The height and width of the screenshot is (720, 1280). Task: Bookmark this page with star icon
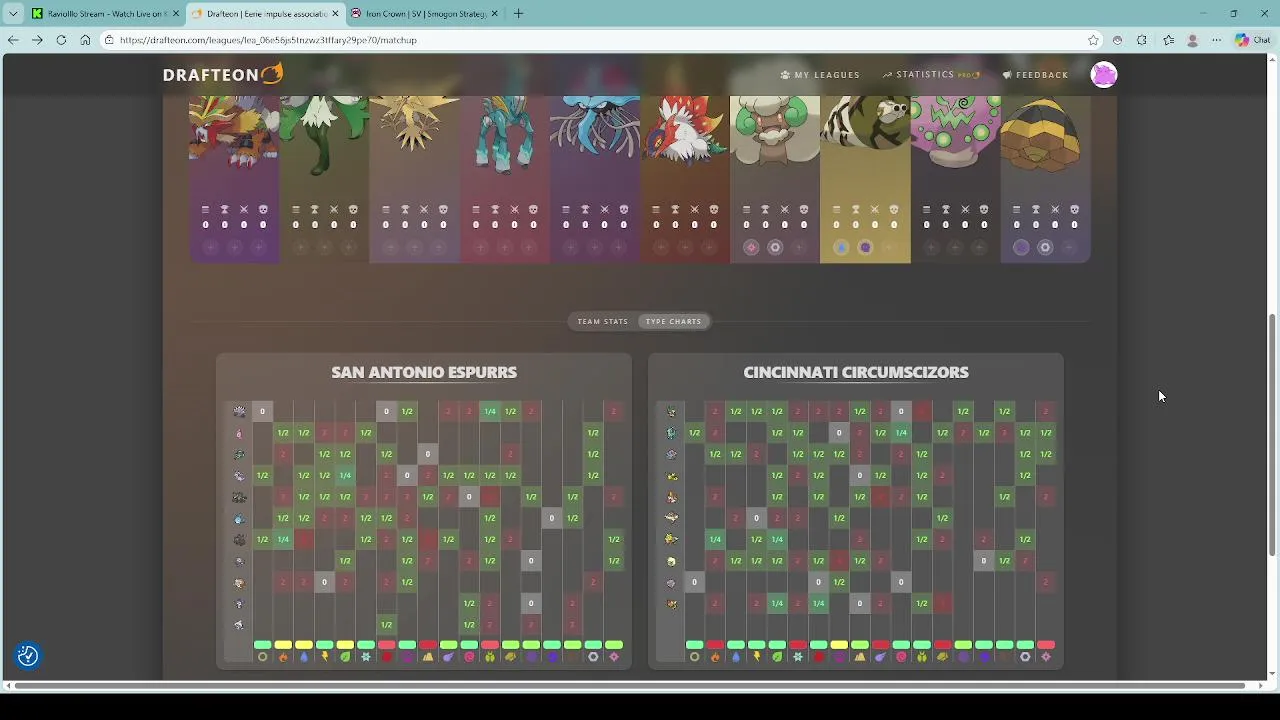pos(1093,40)
